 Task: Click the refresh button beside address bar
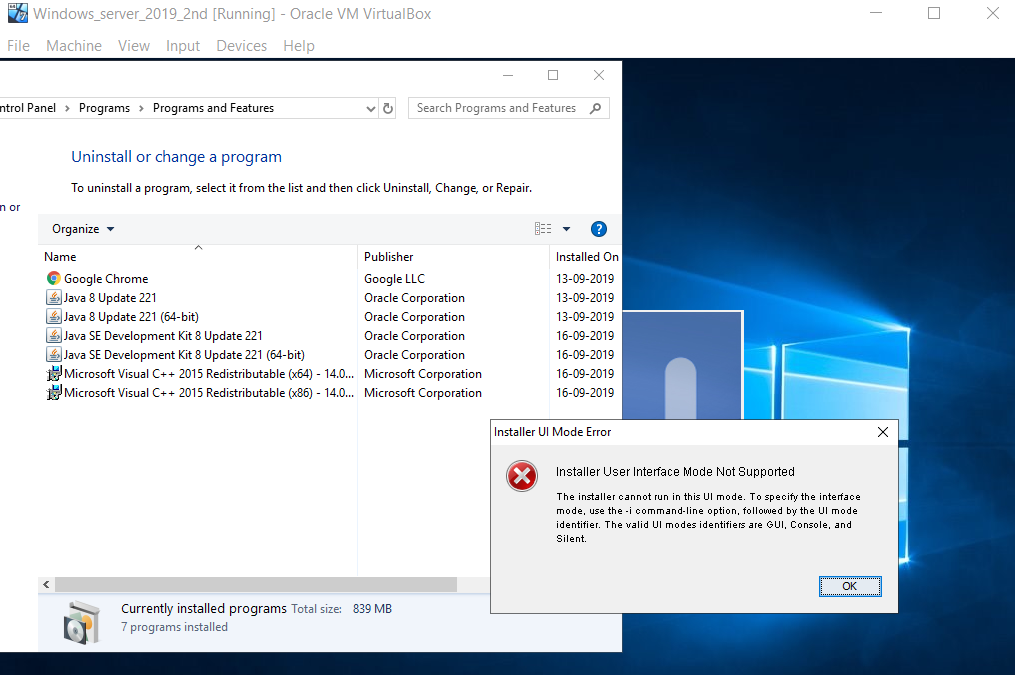(x=388, y=108)
